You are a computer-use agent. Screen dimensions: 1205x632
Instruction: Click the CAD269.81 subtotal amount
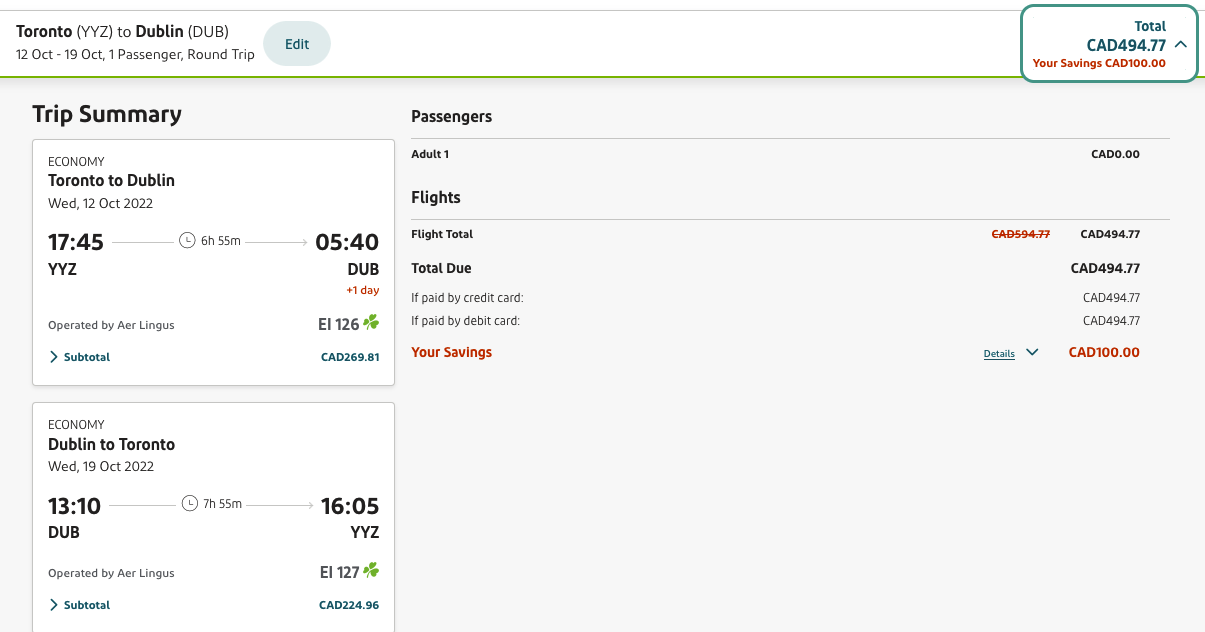pos(350,357)
